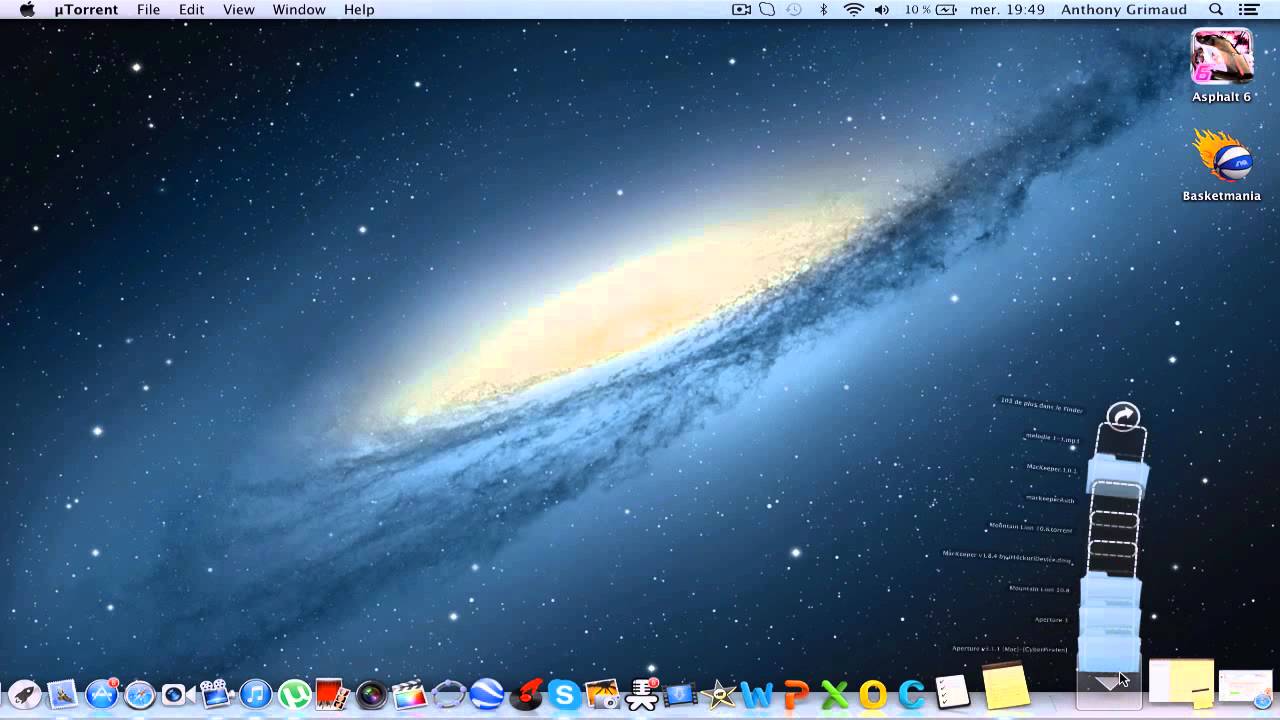
Task: Select the Basketmania desktop icon
Action: 1221,165
